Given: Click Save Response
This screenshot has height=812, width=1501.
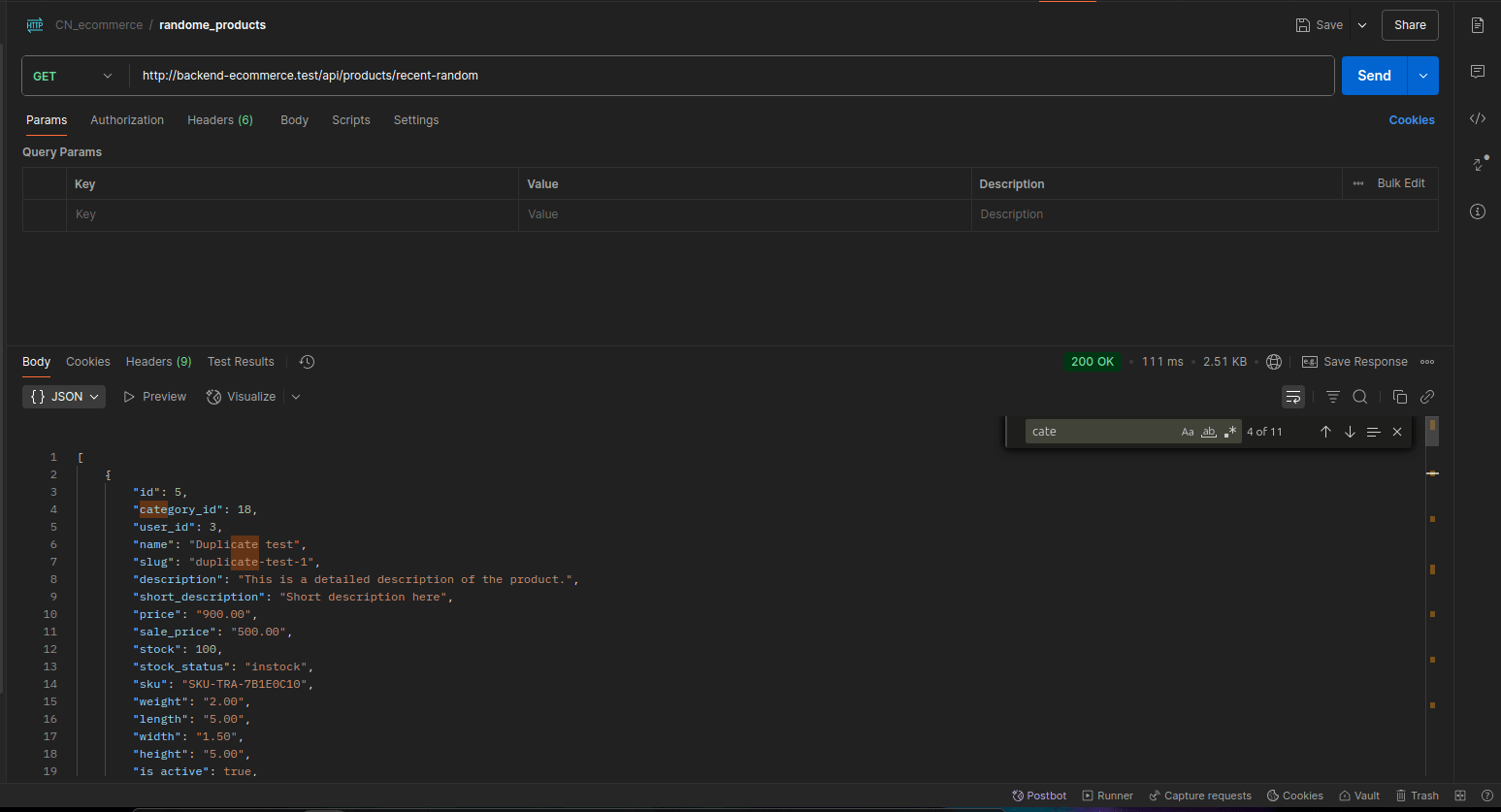Looking at the screenshot, I should coord(1354,362).
